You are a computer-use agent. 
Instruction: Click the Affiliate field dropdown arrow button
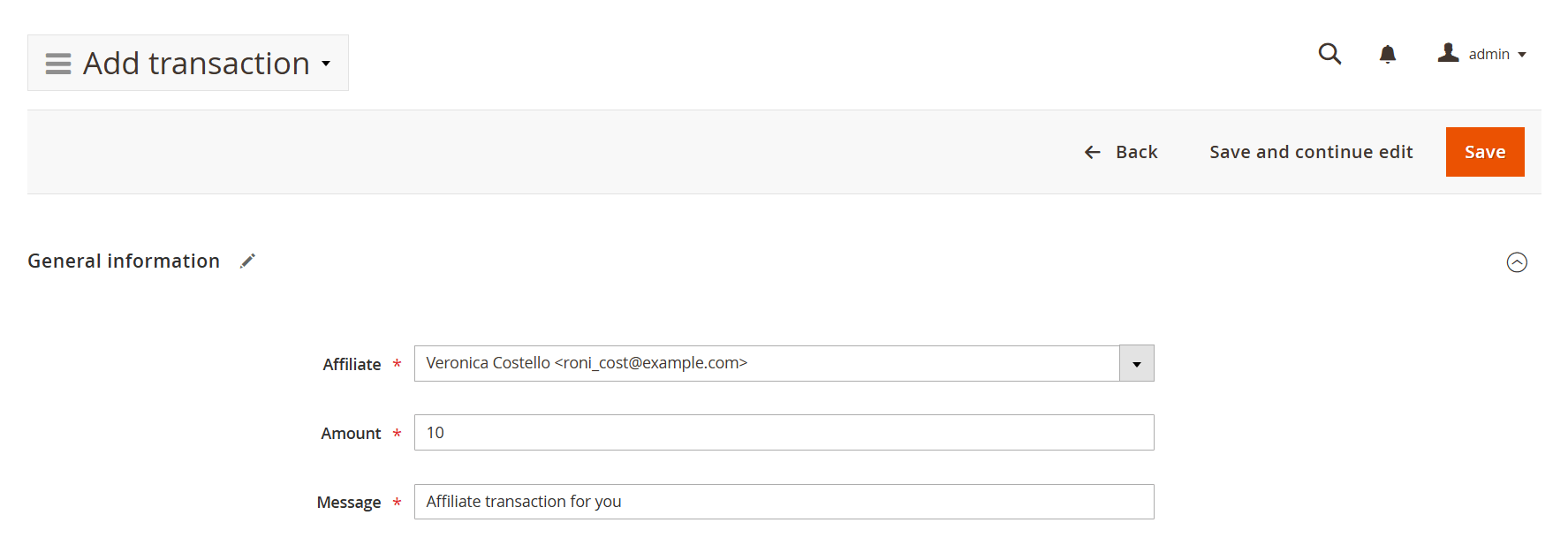tap(1135, 363)
